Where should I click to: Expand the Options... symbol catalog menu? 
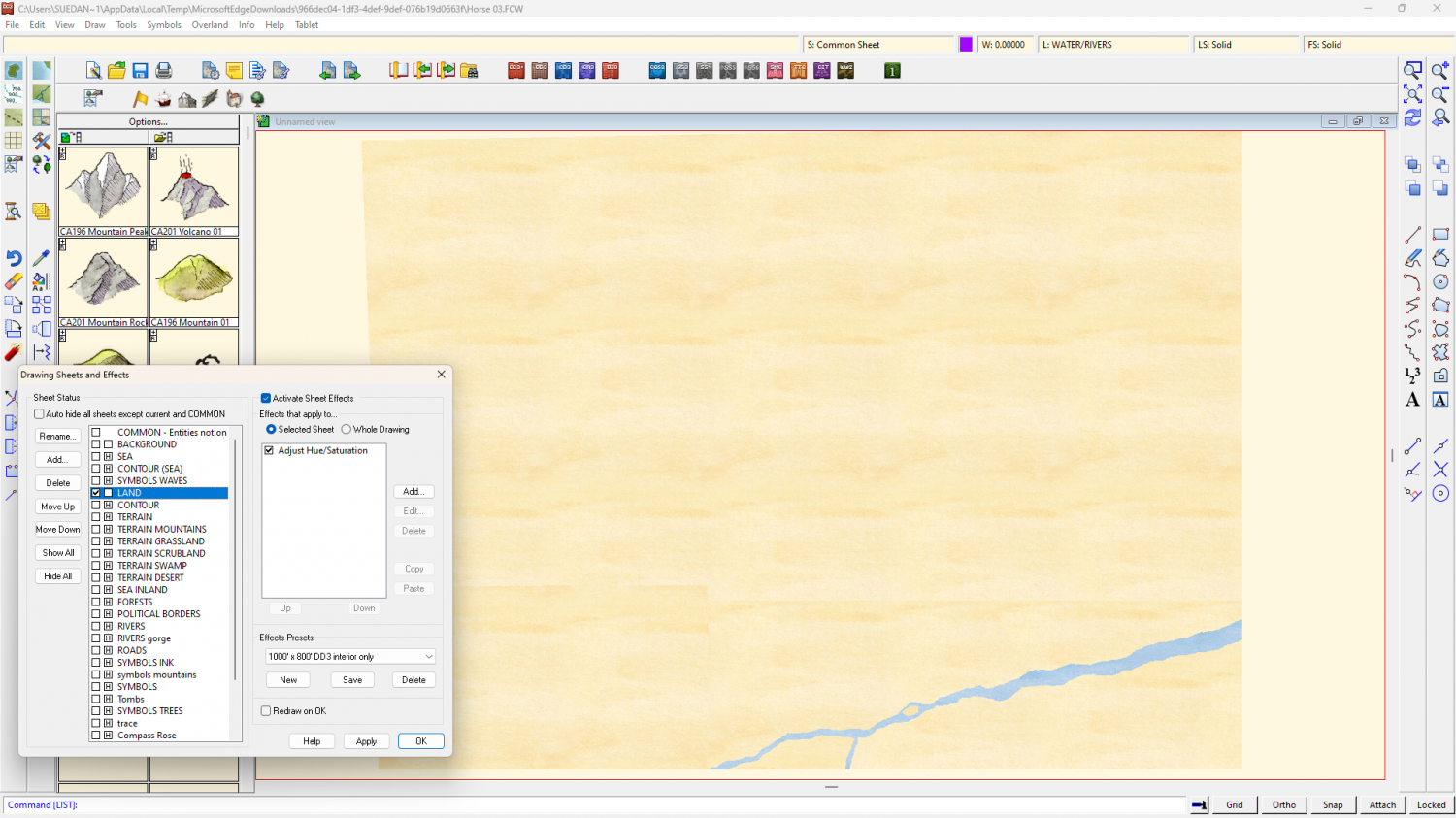point(148,122)
